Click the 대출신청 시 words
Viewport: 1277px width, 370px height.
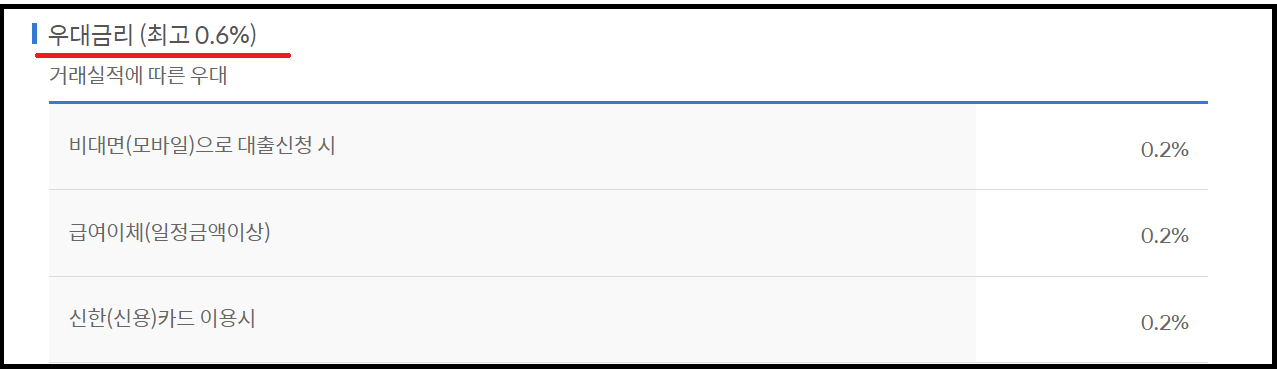(287, 146)
